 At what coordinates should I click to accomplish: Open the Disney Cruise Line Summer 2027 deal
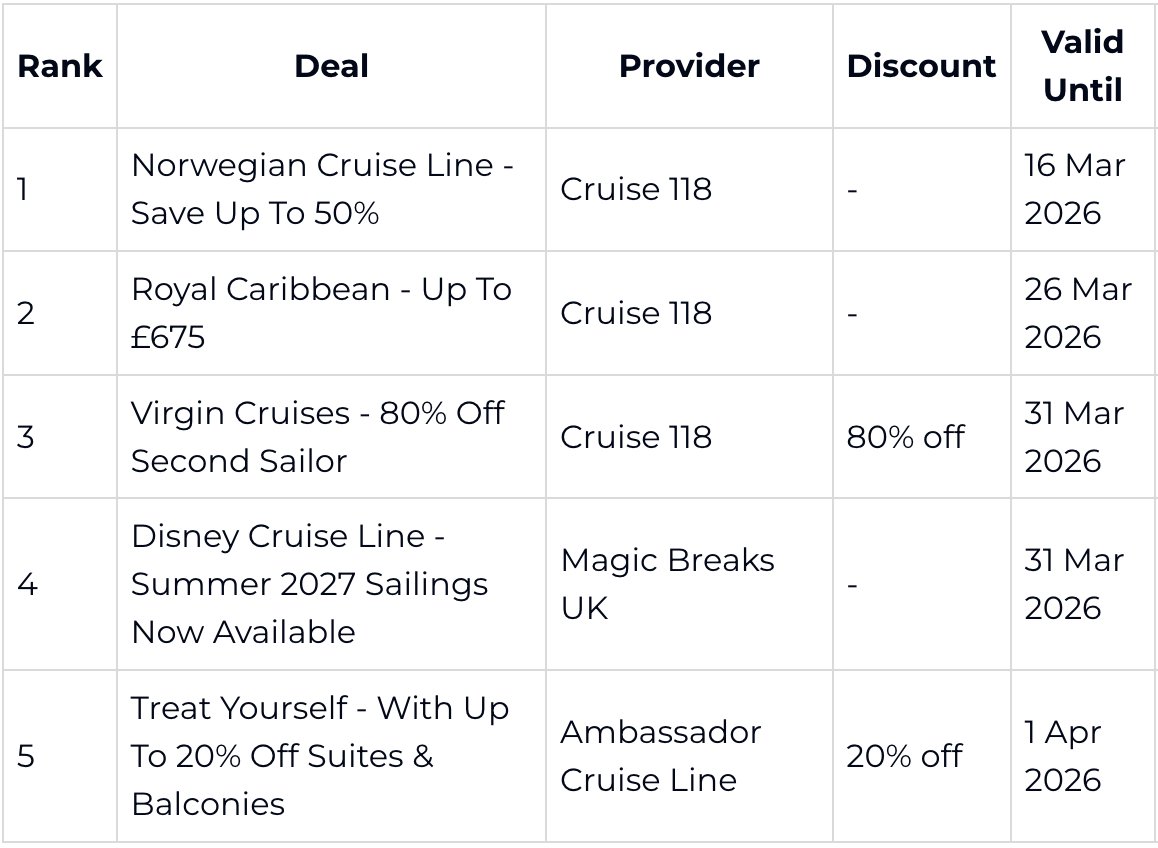pos(309,584)
